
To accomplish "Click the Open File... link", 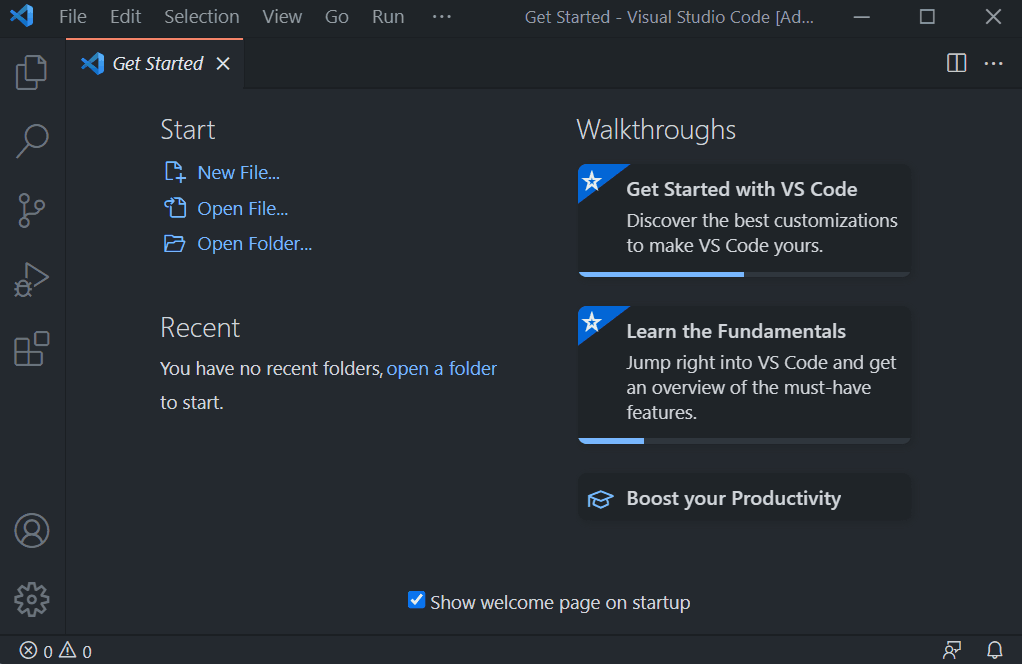I will pyautogui.click(x=242, y=209).
